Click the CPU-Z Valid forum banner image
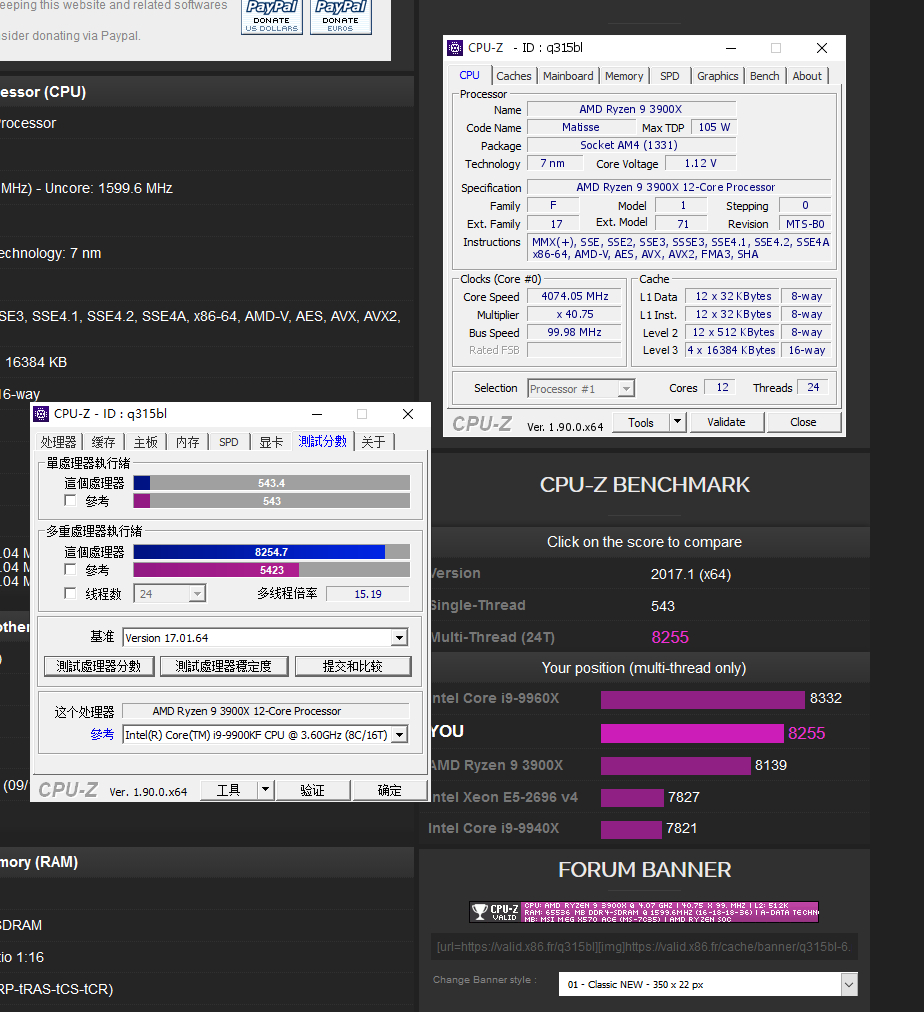 [644, 912]
